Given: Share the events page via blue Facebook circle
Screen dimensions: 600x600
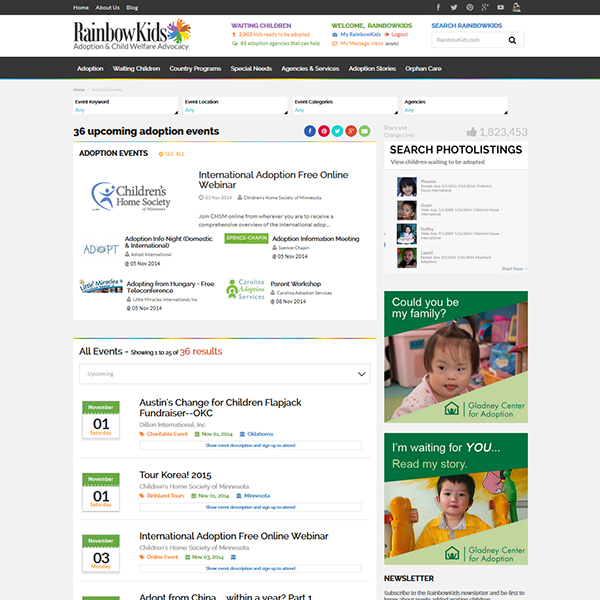Looking at the screenshot, I should coord(310,131).
